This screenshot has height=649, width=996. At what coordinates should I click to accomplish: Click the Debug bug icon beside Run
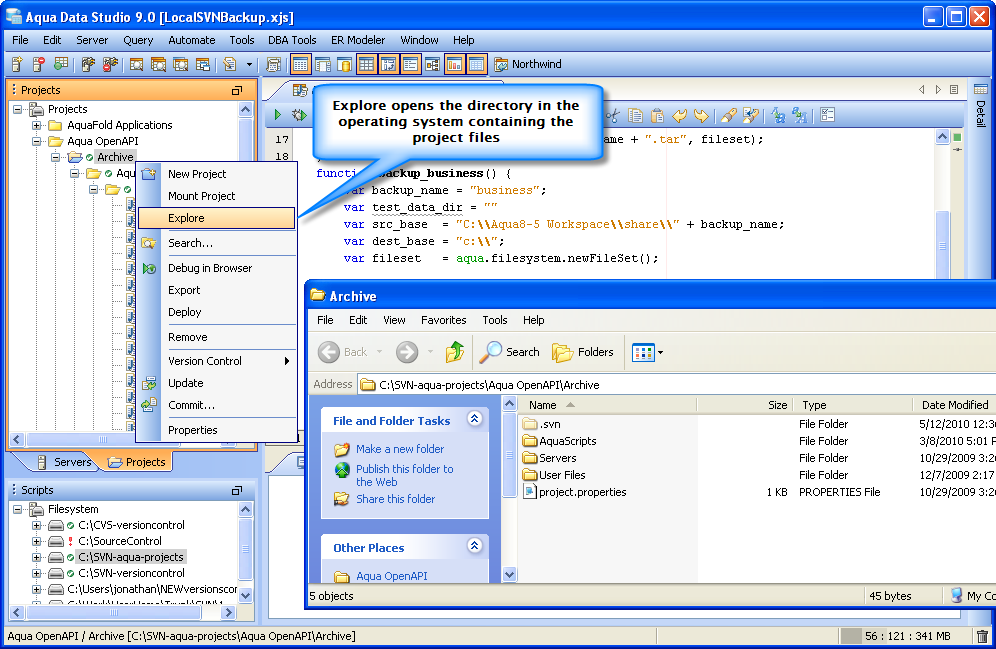coord(299,115)
